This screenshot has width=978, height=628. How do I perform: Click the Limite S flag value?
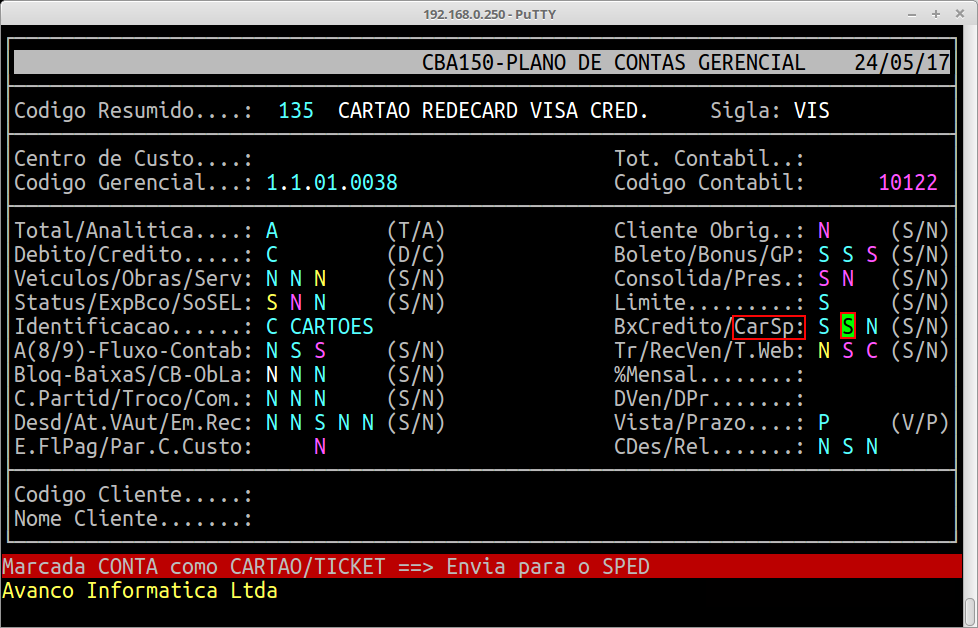pos(824,302)
